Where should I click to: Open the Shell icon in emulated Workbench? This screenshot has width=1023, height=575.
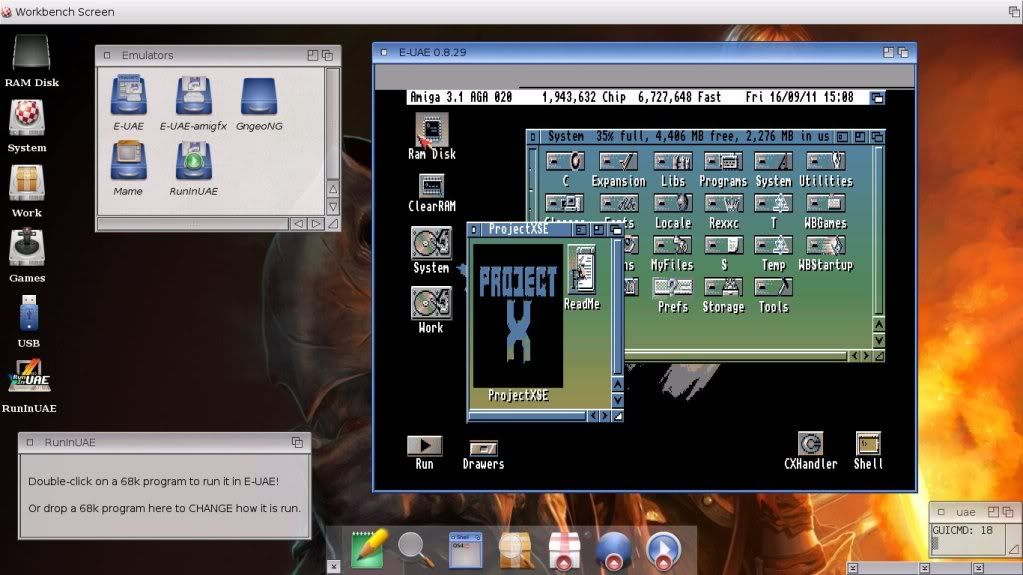(868, 444)
